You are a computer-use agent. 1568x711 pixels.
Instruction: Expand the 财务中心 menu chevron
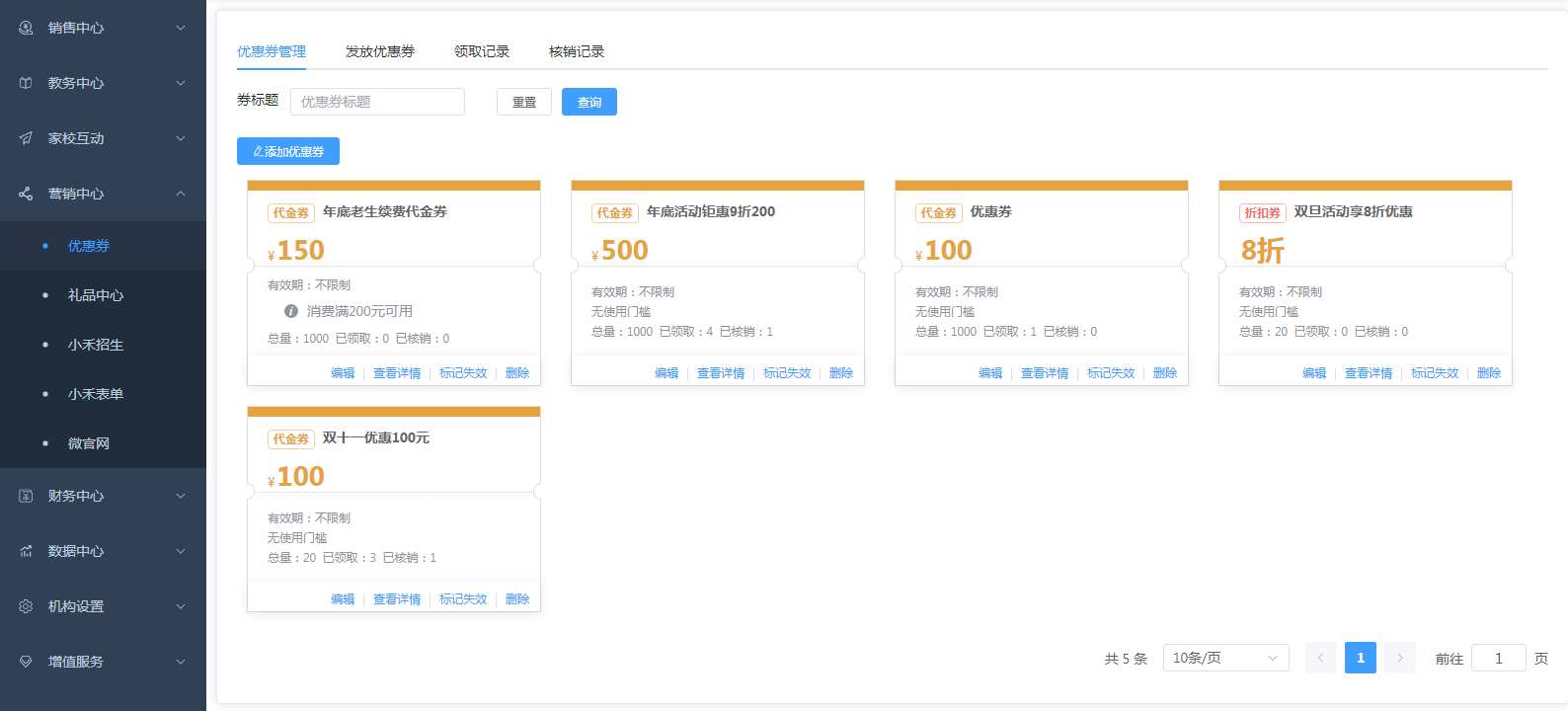(181, 496)
